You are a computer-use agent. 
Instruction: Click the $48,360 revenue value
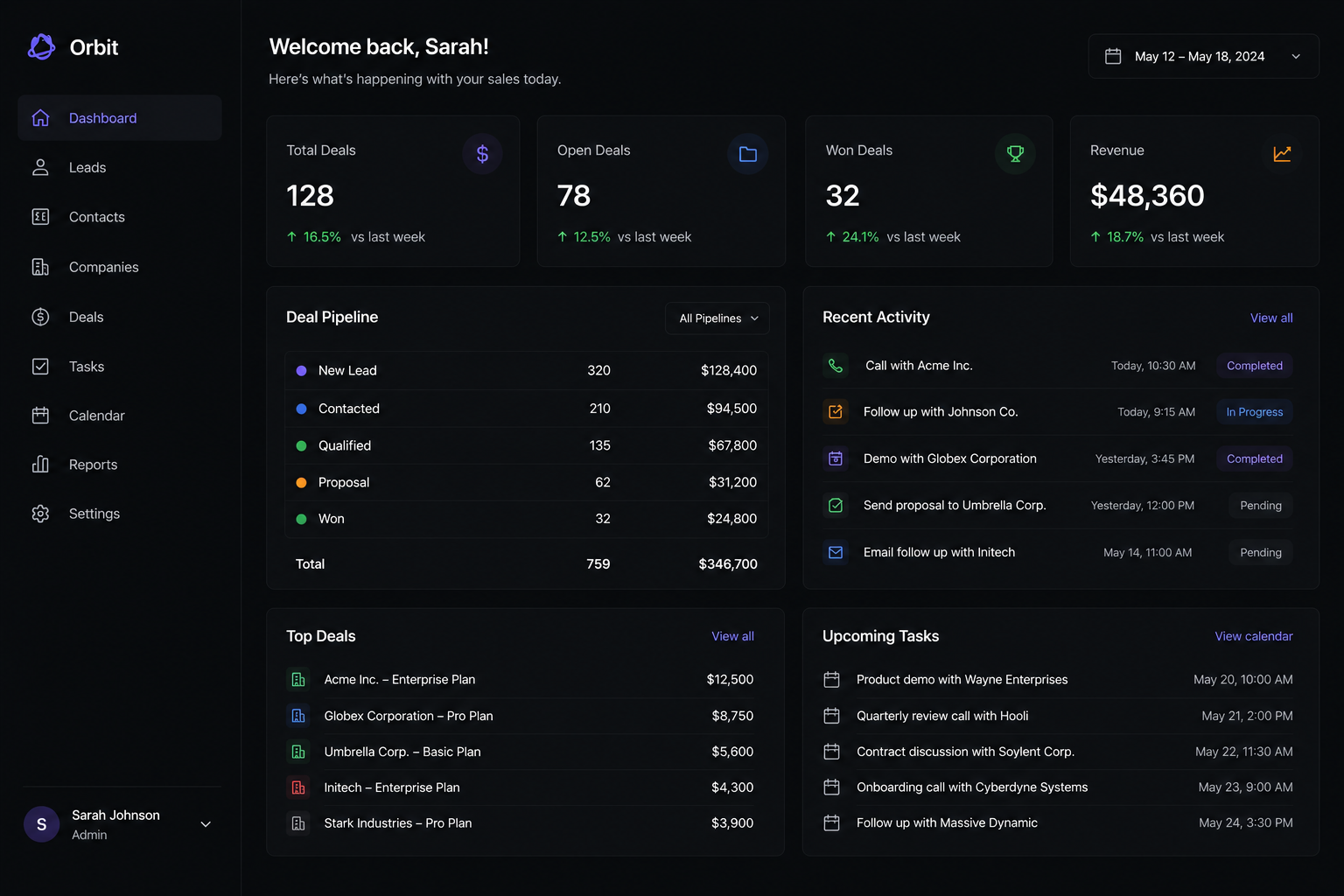(x=1147, y=195)
